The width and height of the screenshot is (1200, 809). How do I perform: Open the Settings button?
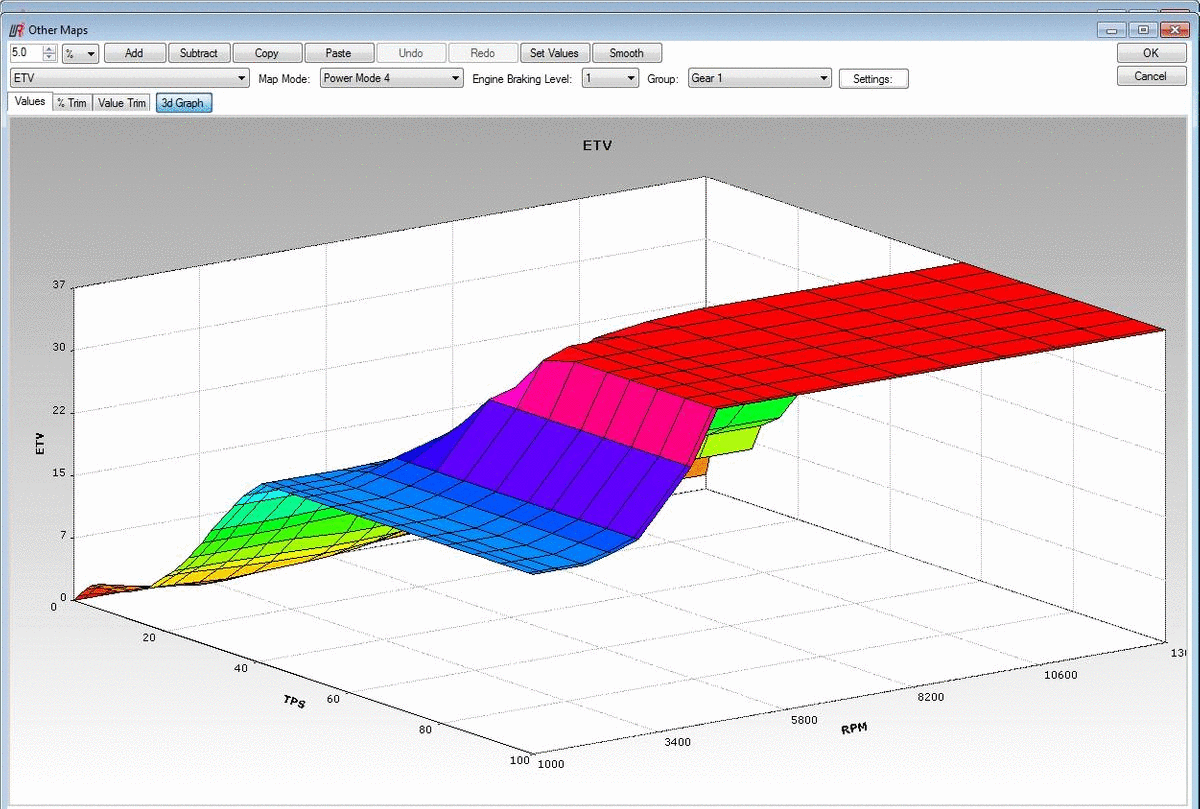click(873, 79)
